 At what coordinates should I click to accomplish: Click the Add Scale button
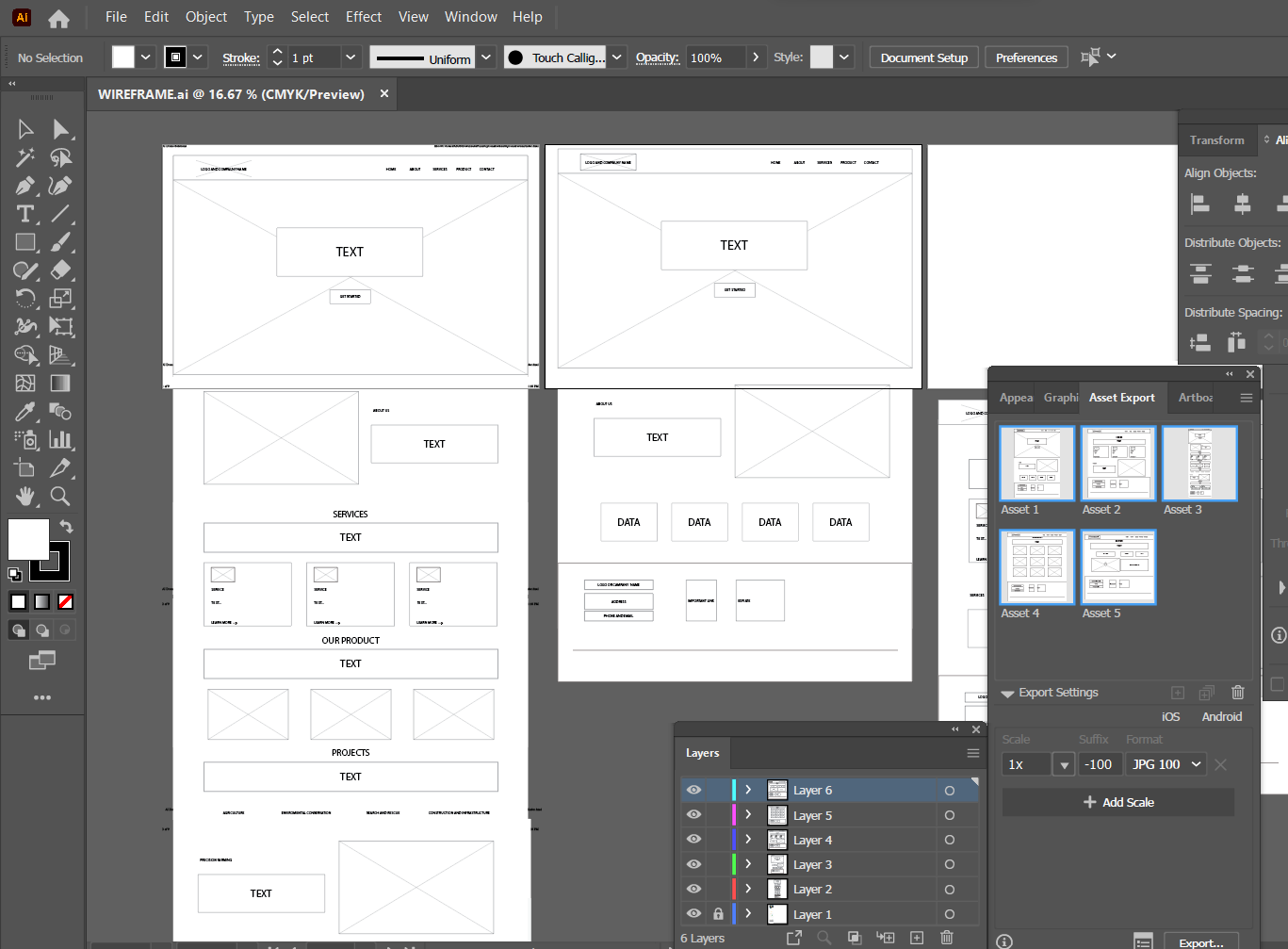click(1117, 802)
